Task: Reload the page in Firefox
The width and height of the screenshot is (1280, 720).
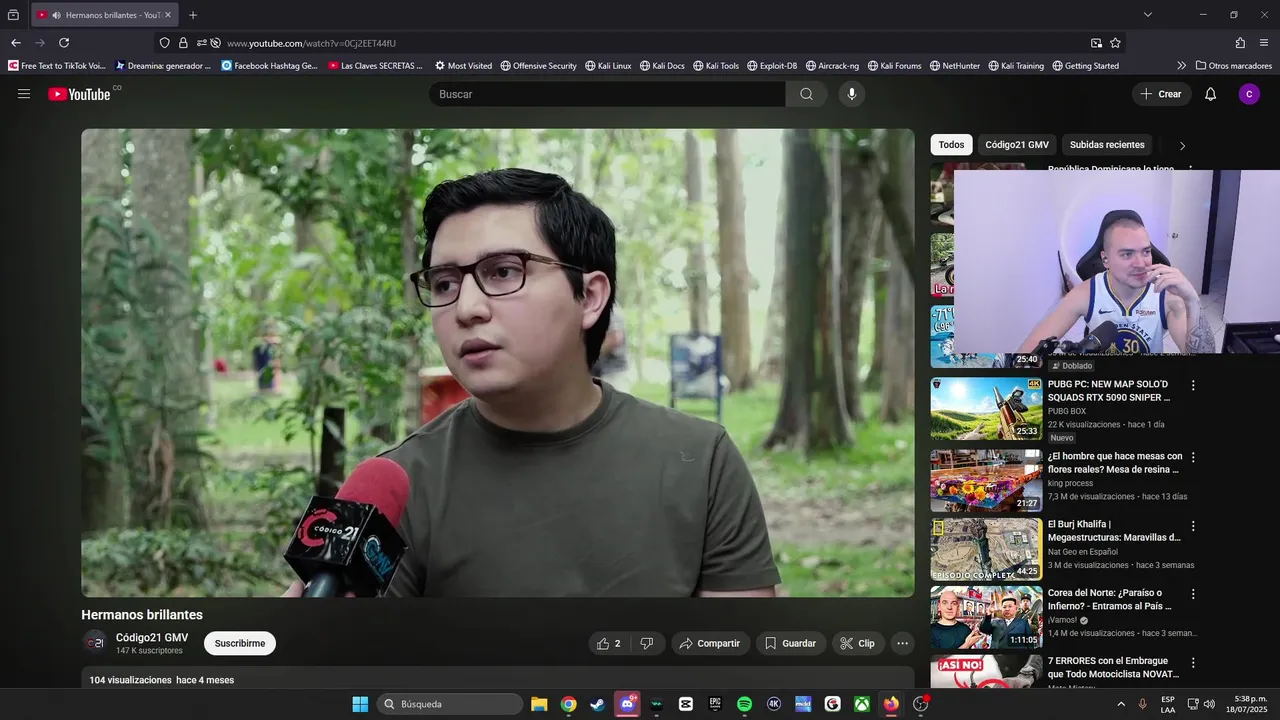Action: tap(64, 43)
